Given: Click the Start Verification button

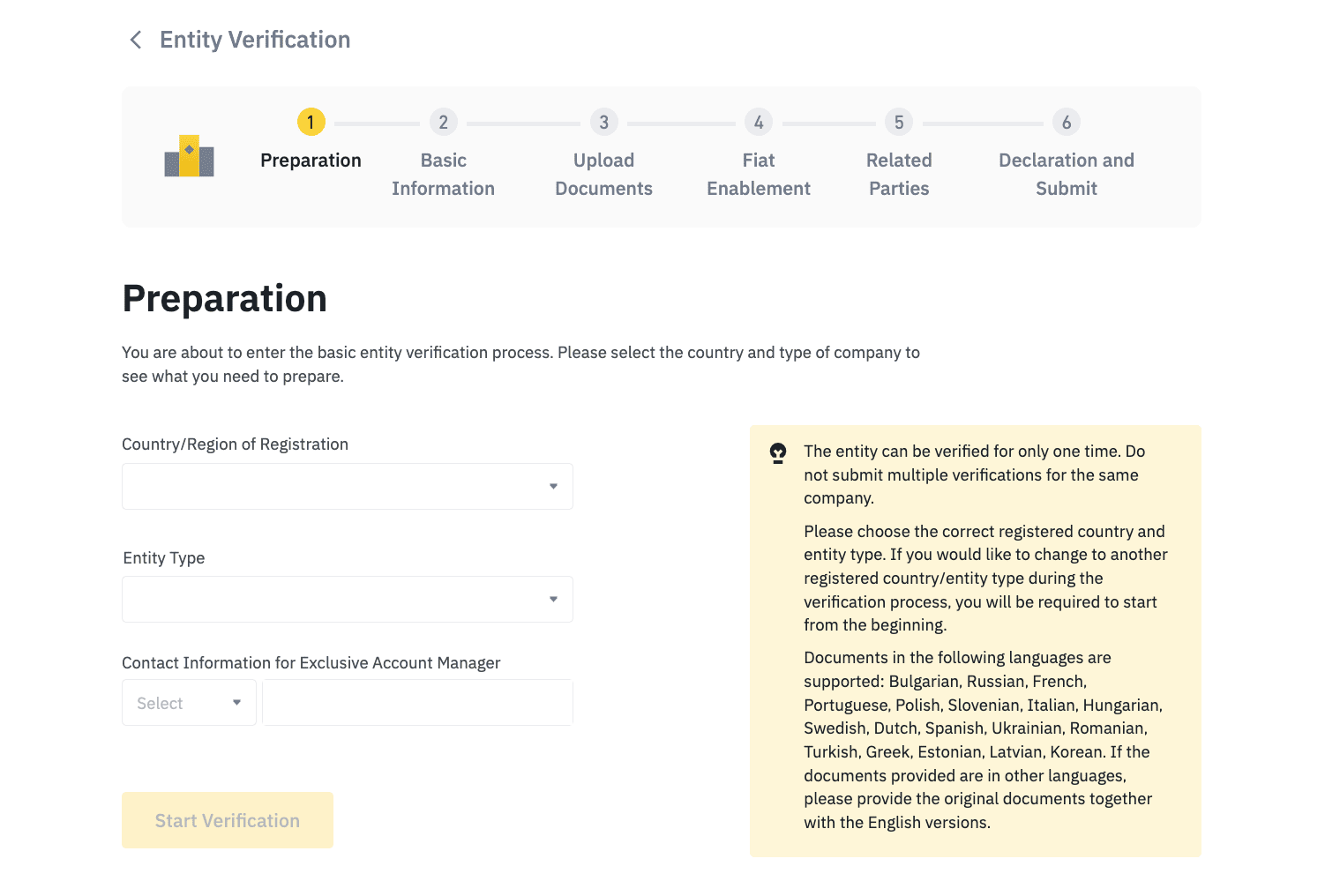Looking at the screenshot, I should pos(228,820).
